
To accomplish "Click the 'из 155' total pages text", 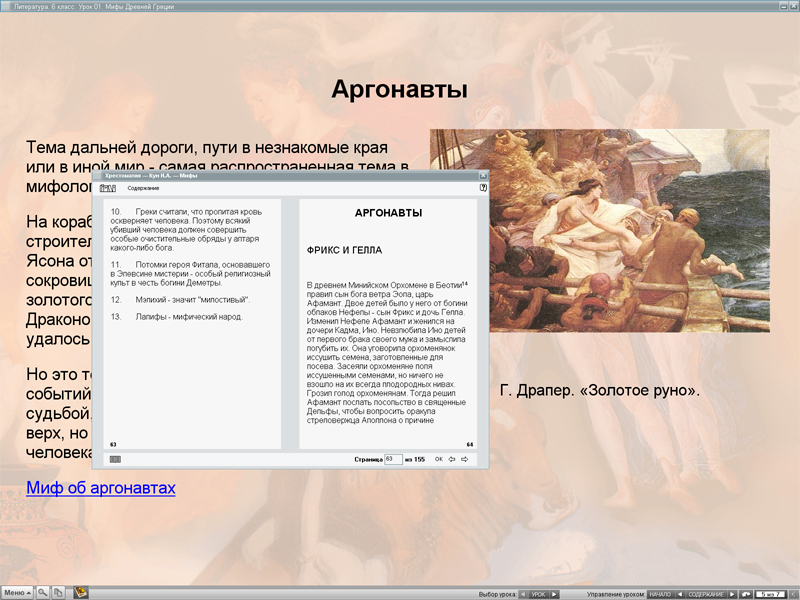I will tap(415, 459).
